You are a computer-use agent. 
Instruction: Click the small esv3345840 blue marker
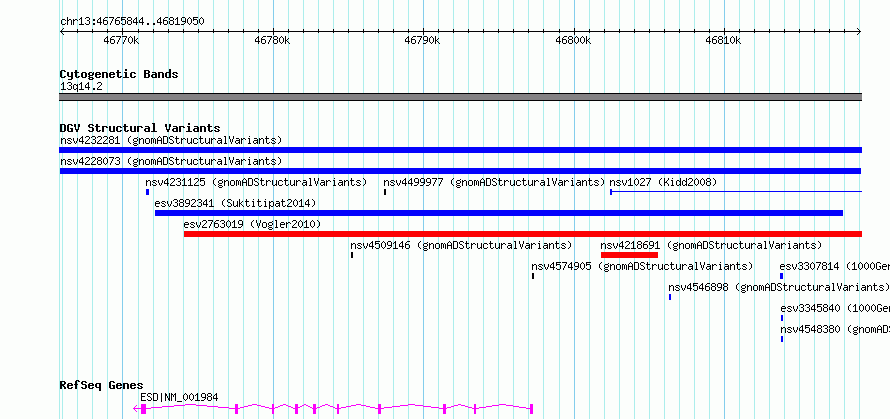[782, 318]
